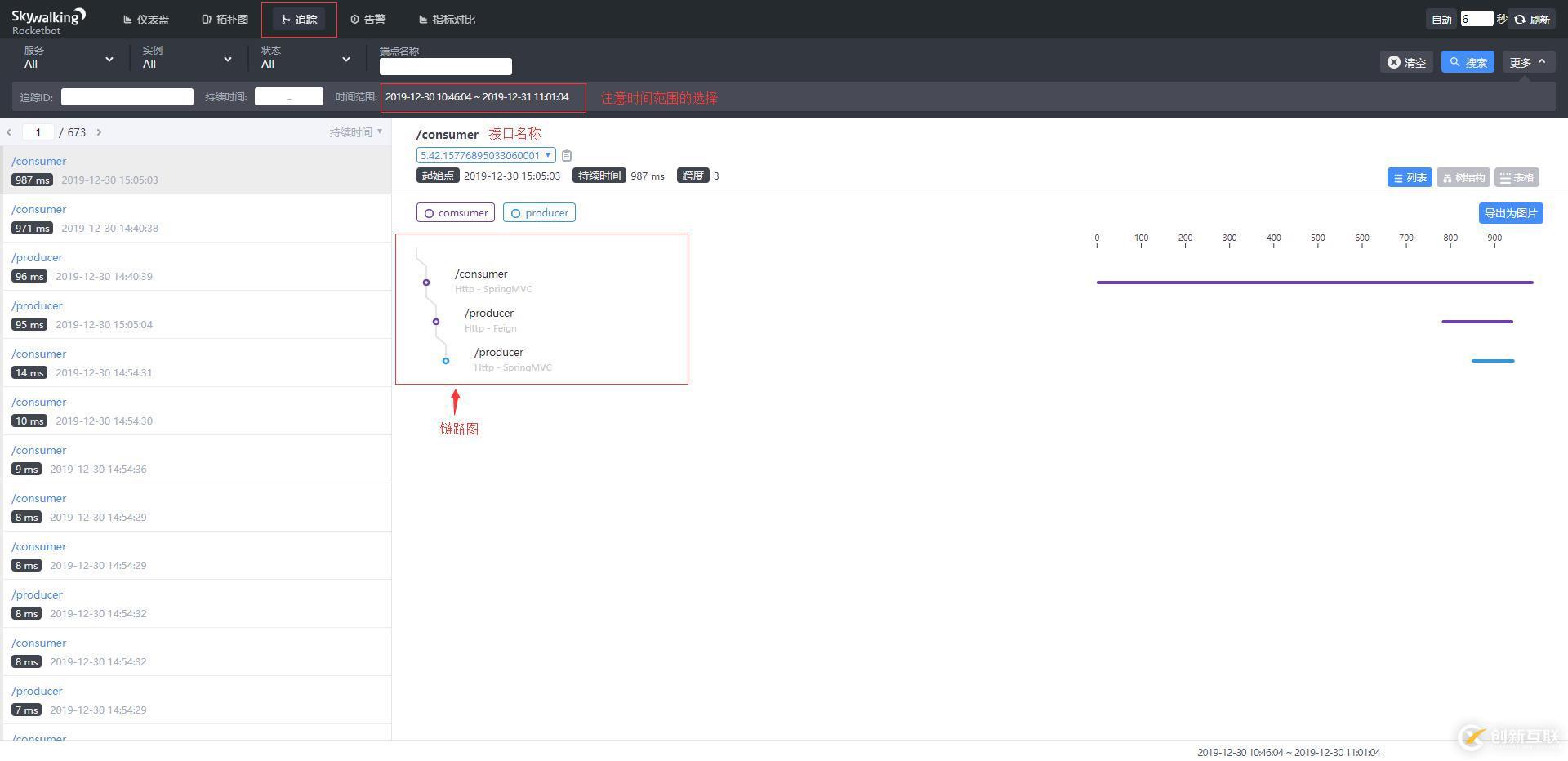
Task: Toggle the comsumer service legend tag
Action: [456, 213]
